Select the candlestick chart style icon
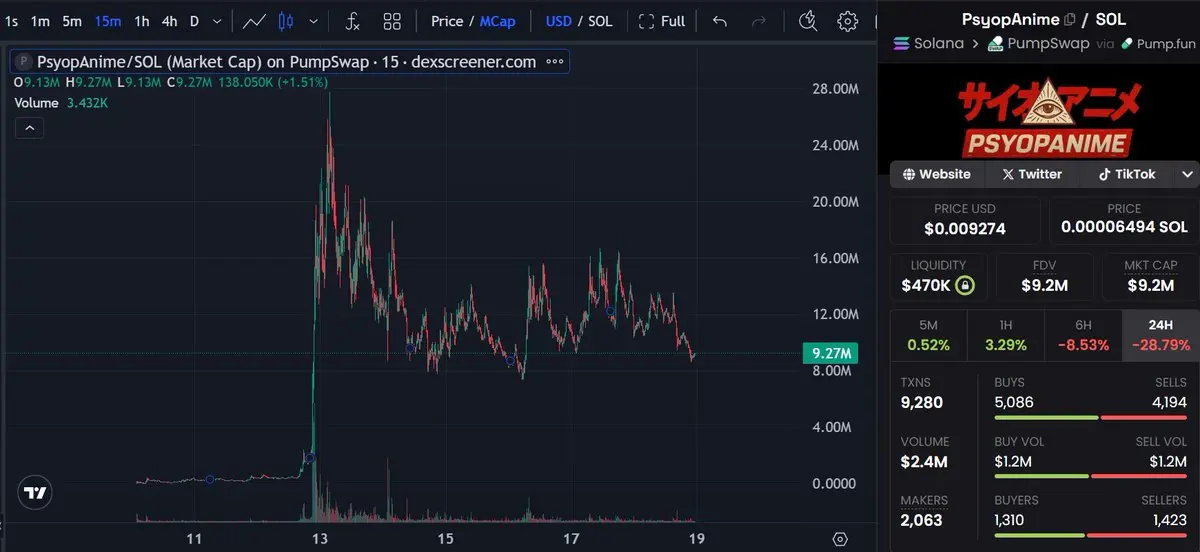Screen dimensions: 1200x552 286,21
